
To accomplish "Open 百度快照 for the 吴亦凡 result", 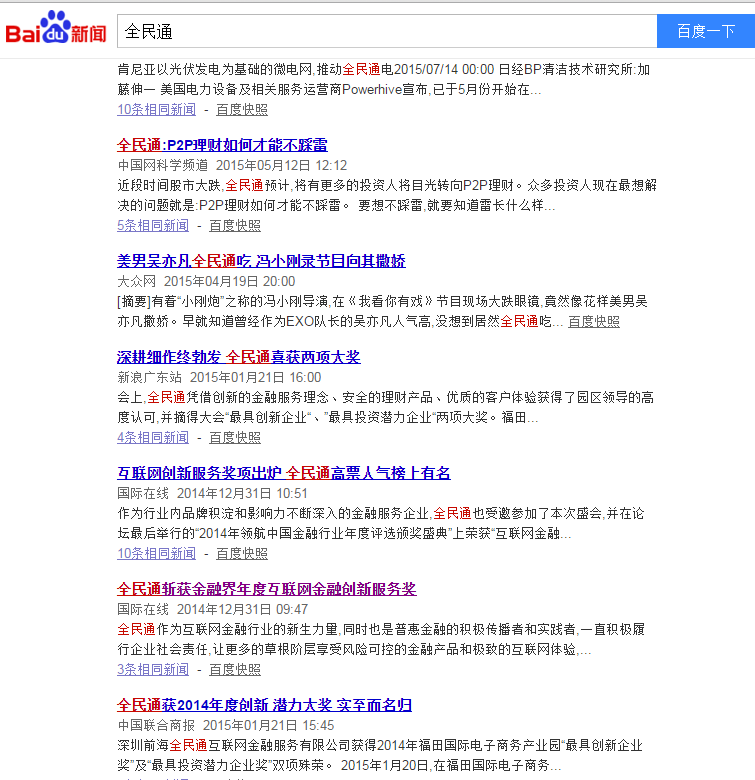I will [594, 321].
